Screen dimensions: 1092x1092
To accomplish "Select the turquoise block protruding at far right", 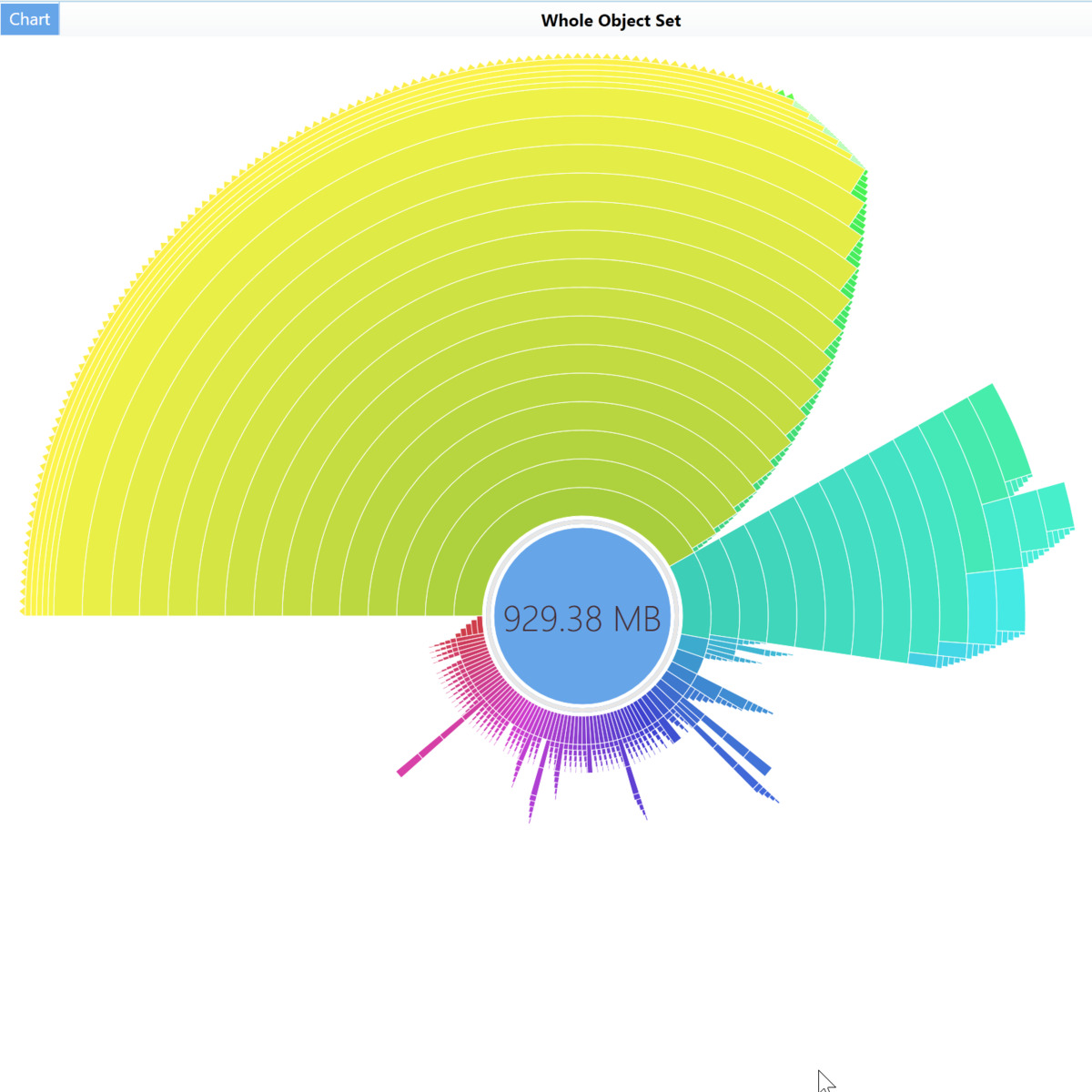I will tap(1056, 505).
